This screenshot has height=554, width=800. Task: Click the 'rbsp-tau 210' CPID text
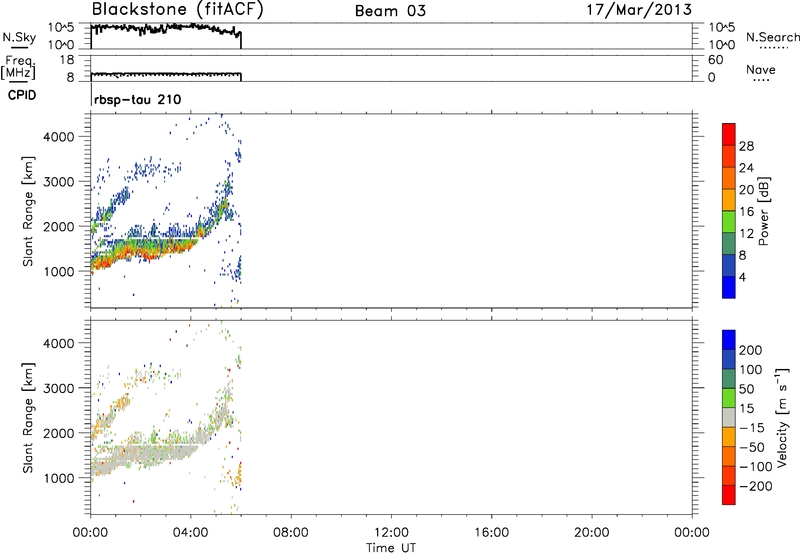(137, 99)
